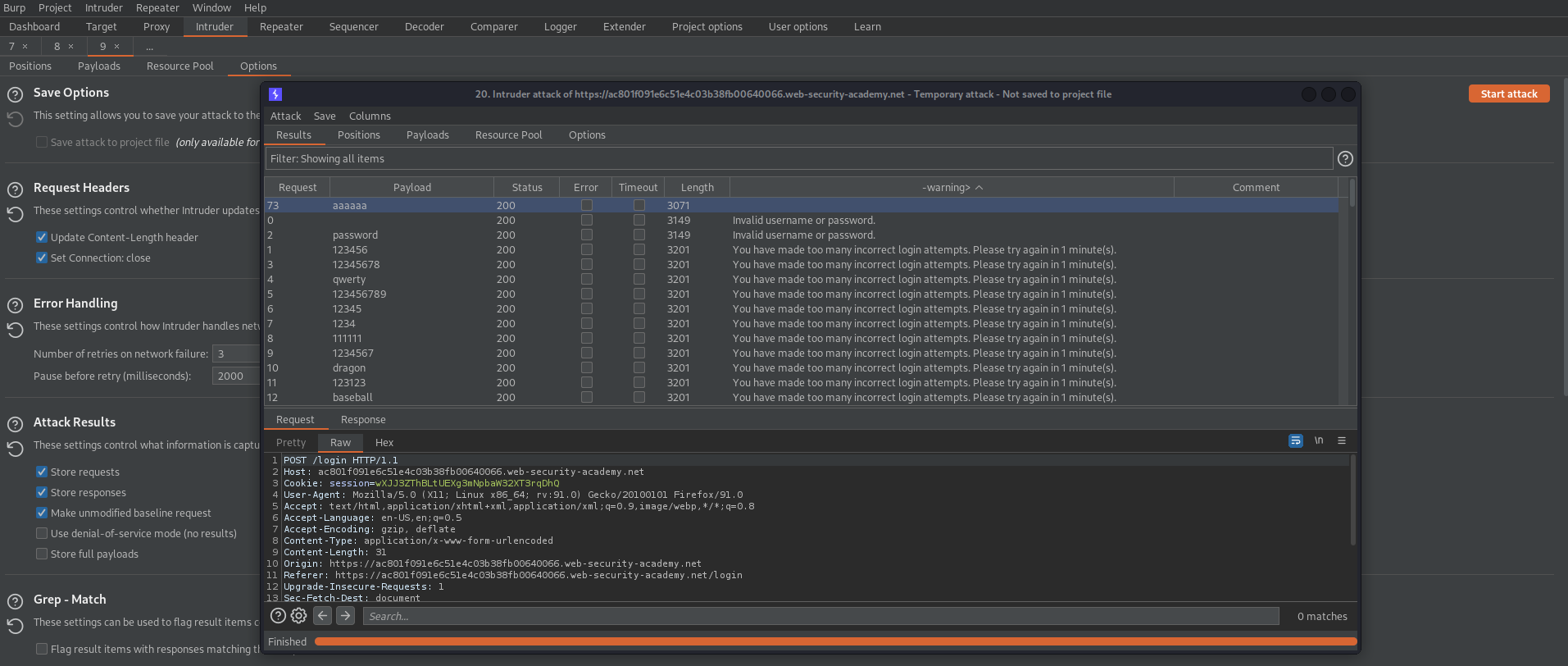
Task: Reset Error Handling settings to default
Action: point(15,331)
